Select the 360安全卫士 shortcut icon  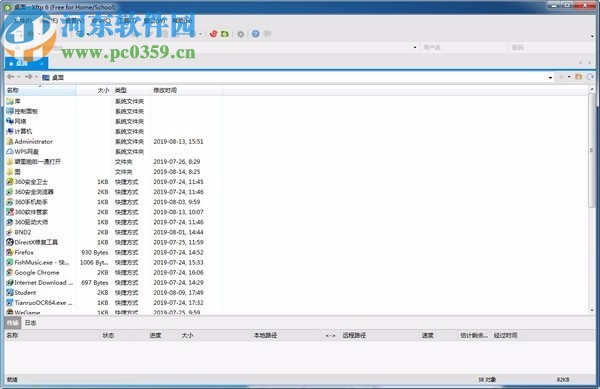click(x=10, y=181)
